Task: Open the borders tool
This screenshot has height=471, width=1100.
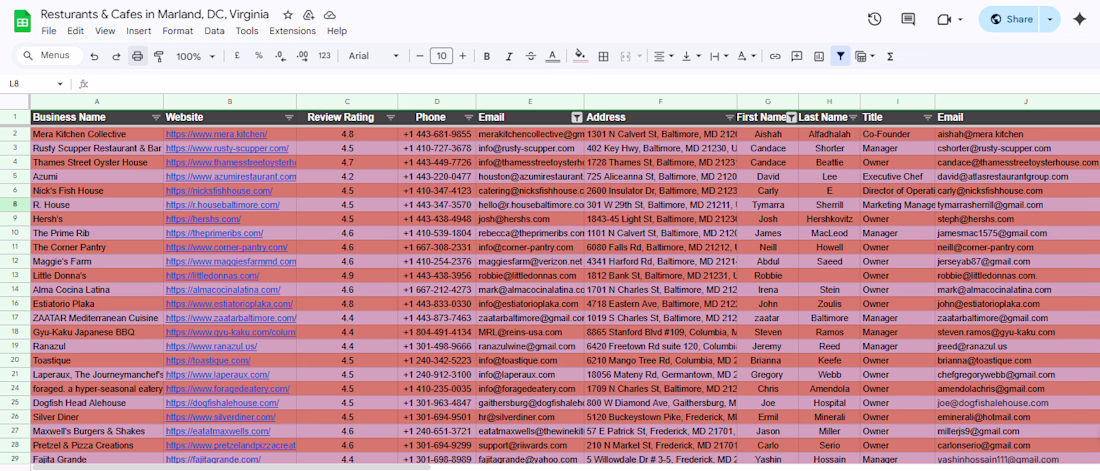Action: pos(603,56)
